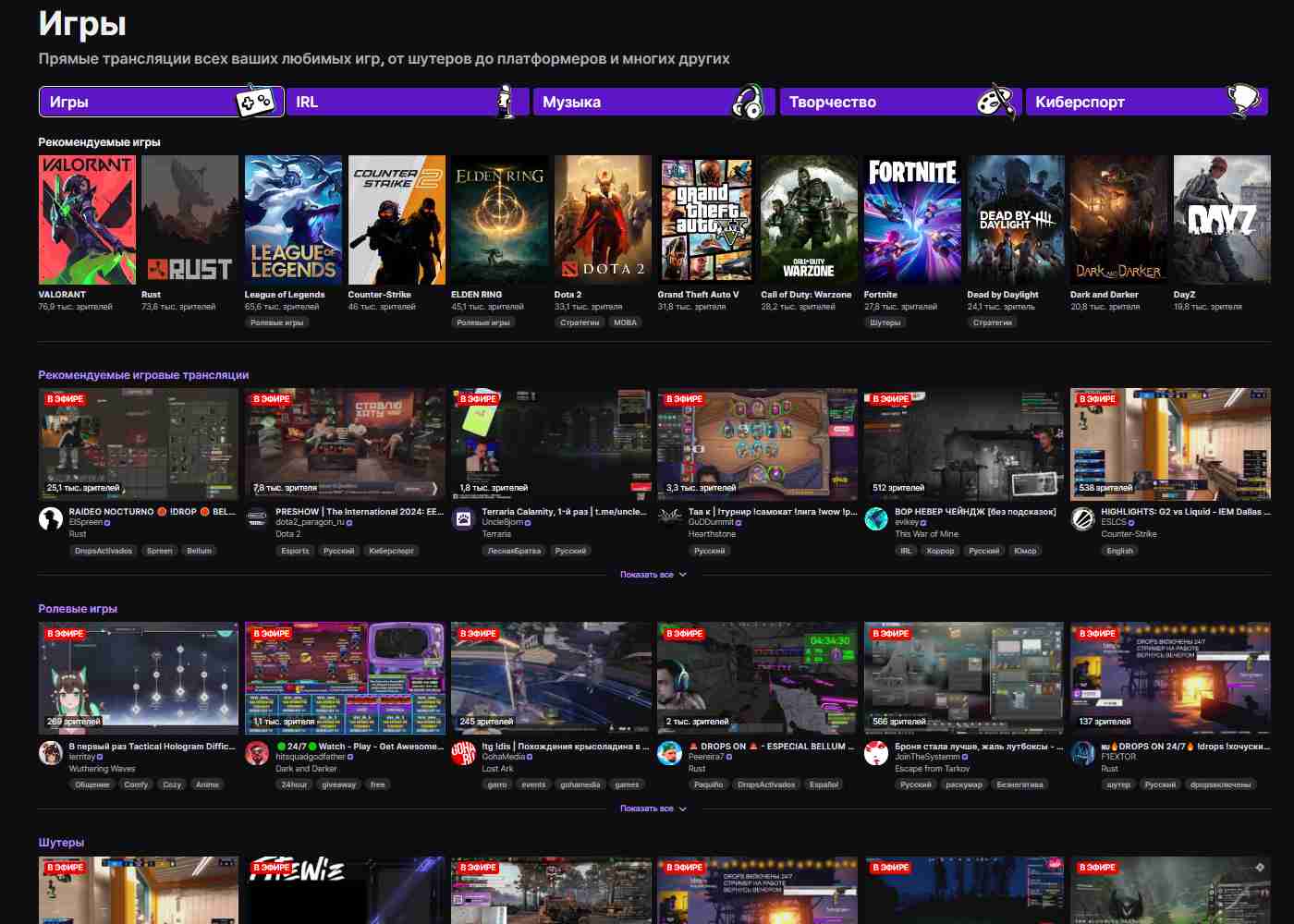Open the Counter-Strike 2 game cover
This screenshot has width=1294, height=924.
397,220
